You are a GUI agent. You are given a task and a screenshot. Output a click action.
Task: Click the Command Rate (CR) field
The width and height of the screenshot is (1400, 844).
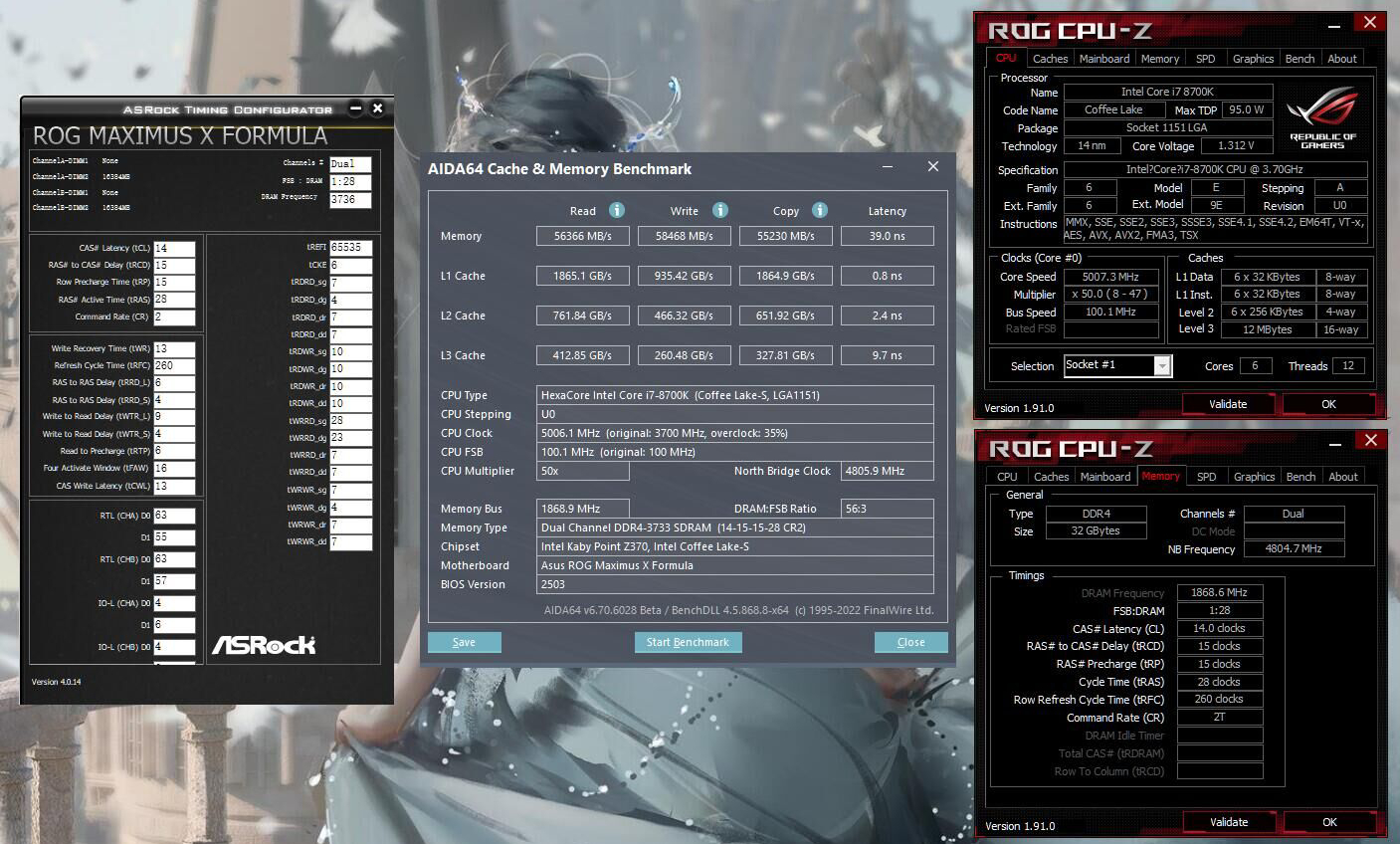[174, 317]
